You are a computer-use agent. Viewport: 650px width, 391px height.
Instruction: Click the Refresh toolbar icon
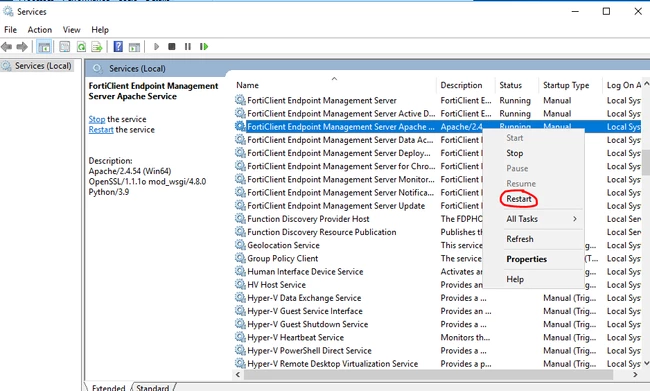coord(81,47)
